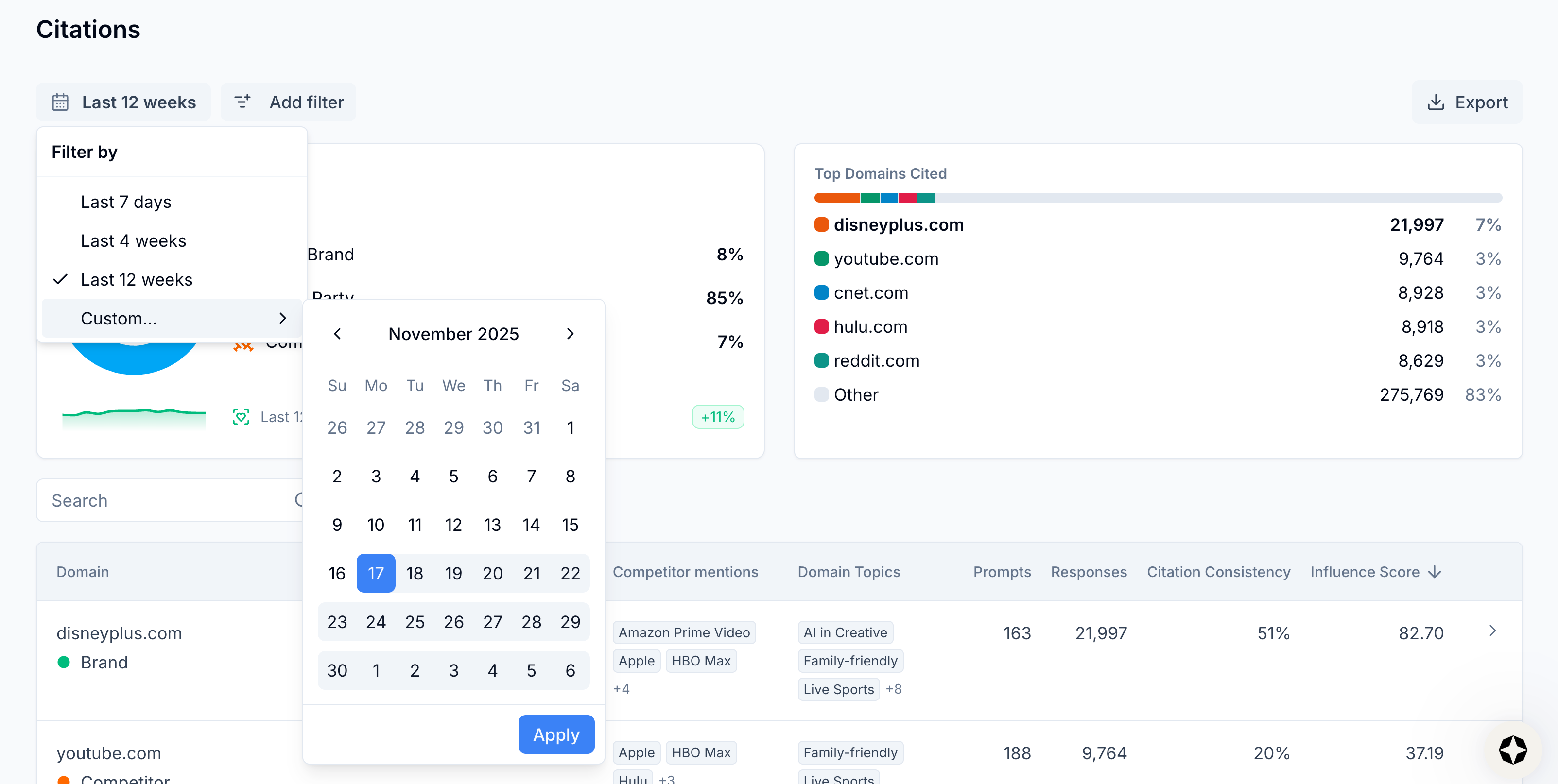1558x784 pixels.
Task: Go to previous month in calendar
Action: [x=337, y=334]
